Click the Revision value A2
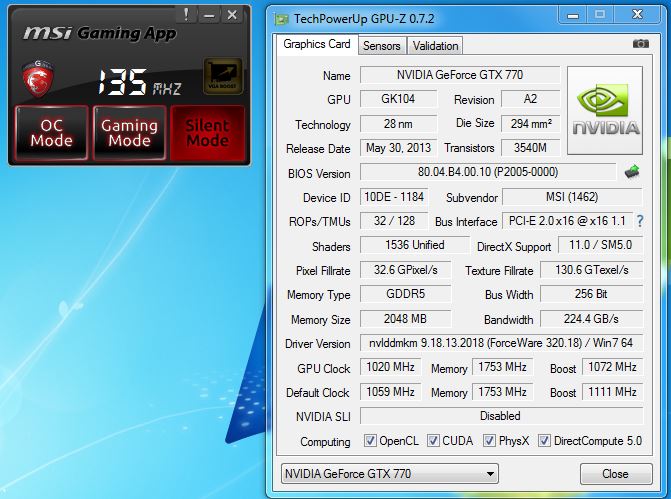Image resolution: width=671 pixels, height=499 pixels. pos(530,99)
